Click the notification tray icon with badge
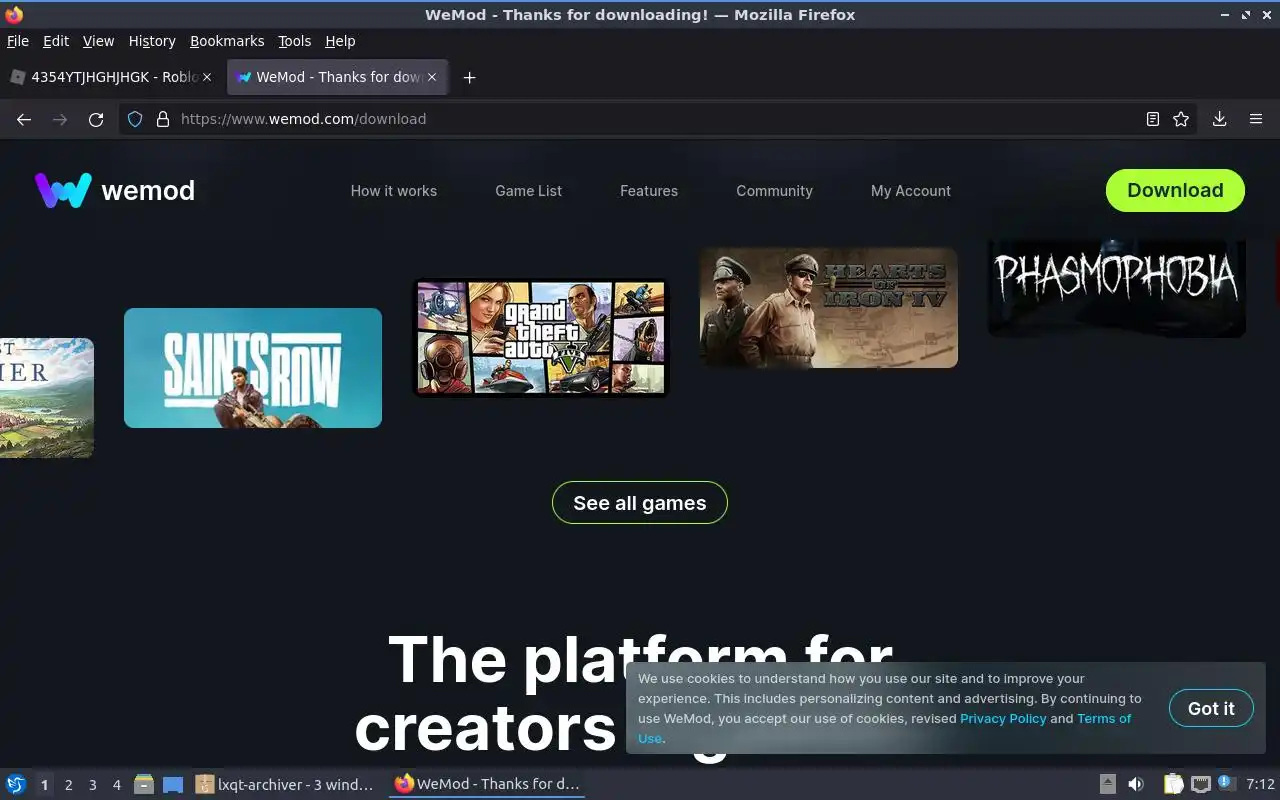The width and height of the screenshot is (1280, 800). [x=1227, y=783]
